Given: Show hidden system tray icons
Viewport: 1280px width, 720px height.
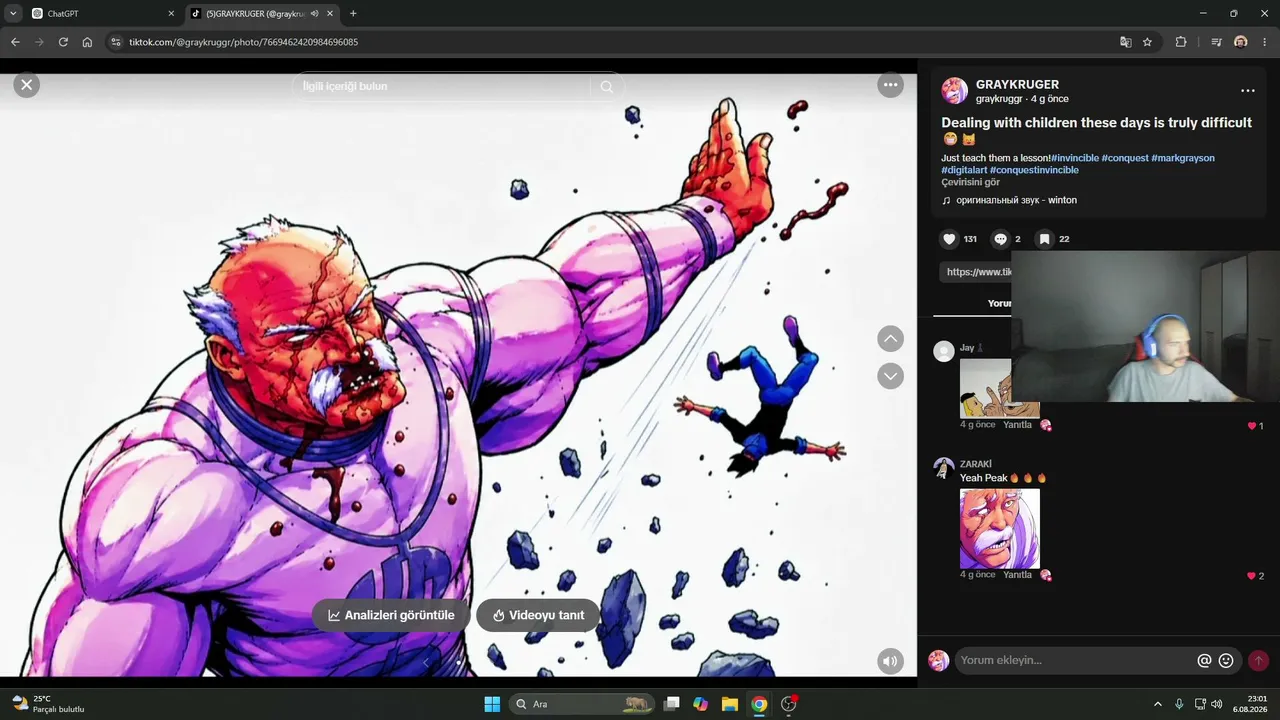Looking at the screenshot, I should pyautogui.click(x=1158, y=704).
